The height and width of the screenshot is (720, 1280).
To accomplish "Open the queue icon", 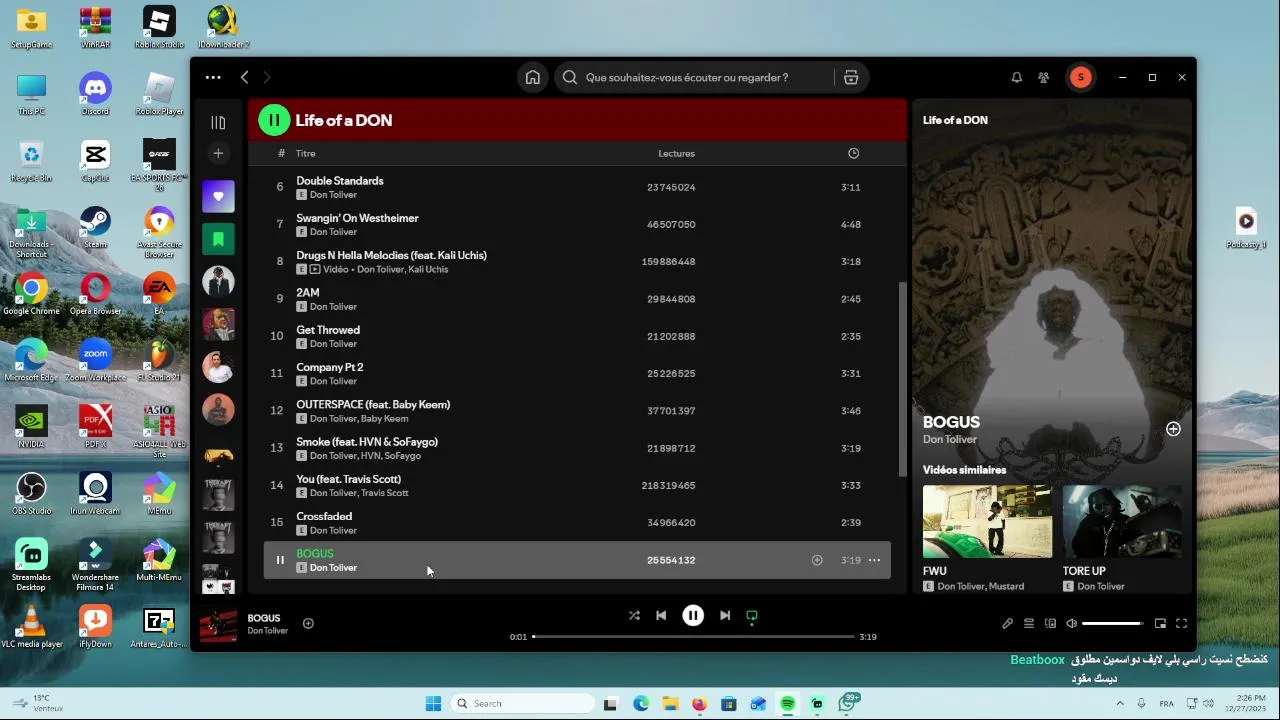I will tap(1029, 624).
